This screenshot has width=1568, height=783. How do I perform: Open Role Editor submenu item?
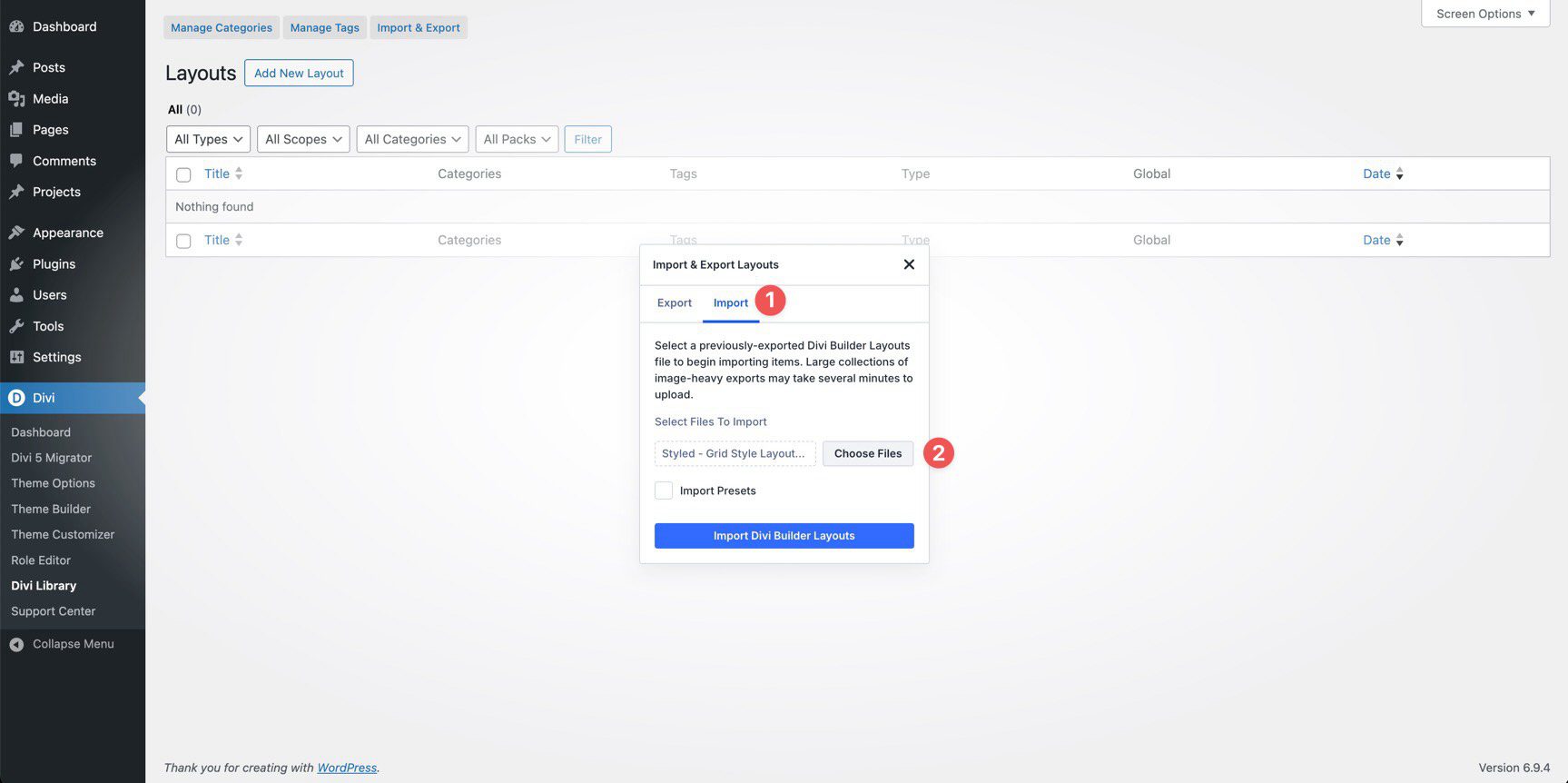(41, 560)
